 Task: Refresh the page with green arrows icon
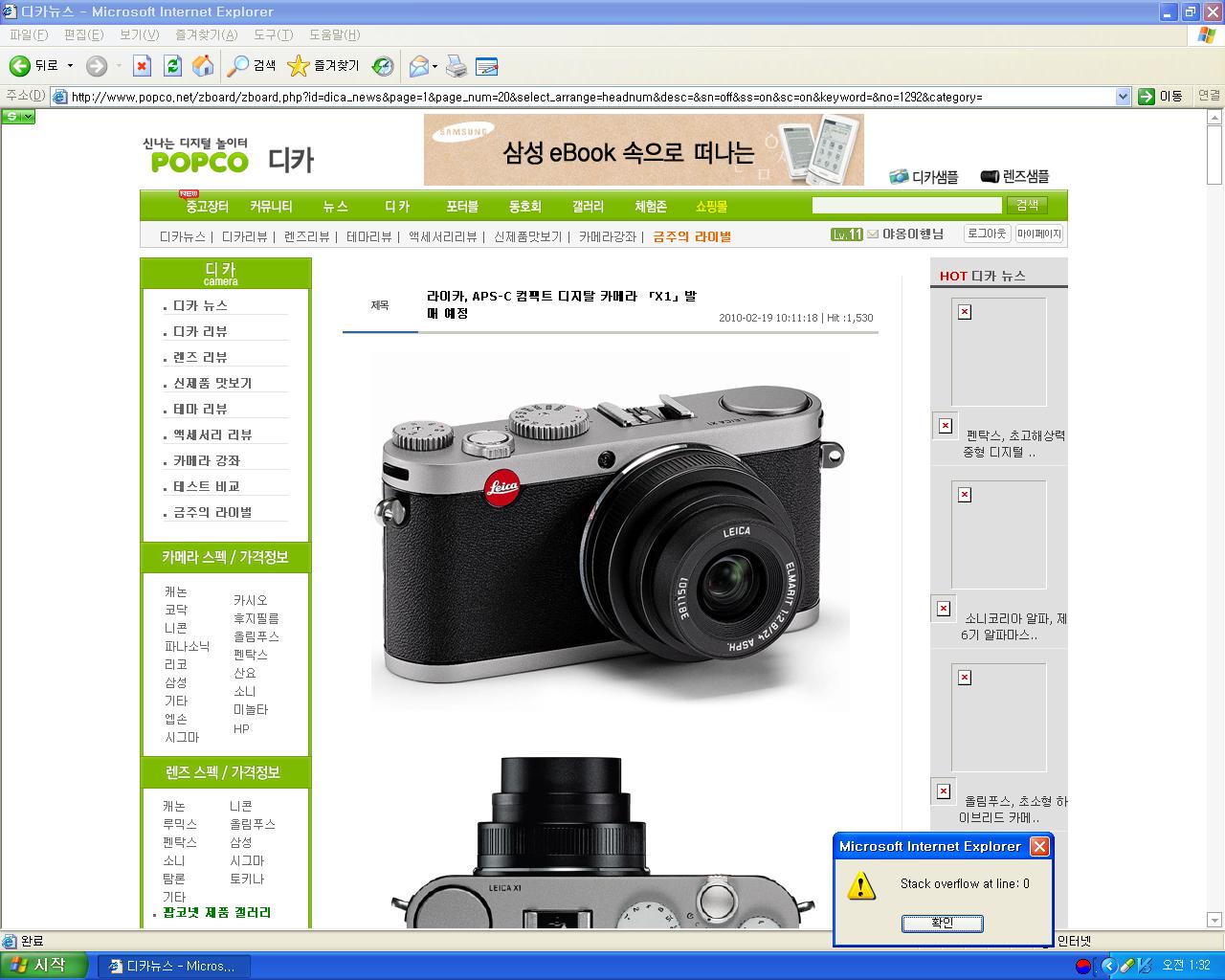coord(172,66)
